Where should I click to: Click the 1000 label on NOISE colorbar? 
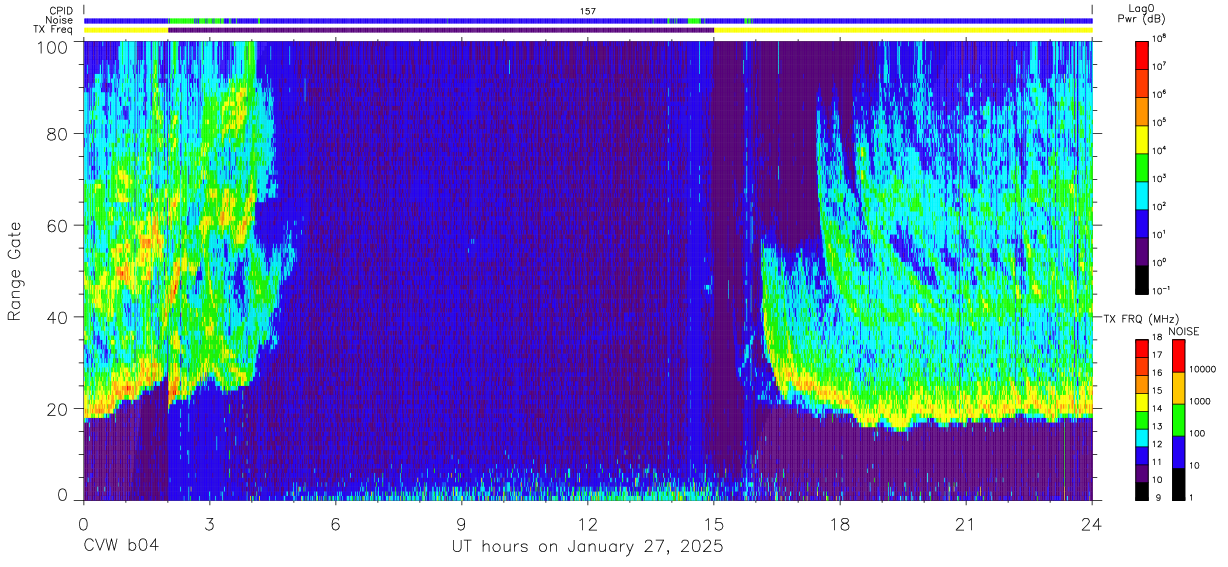click(1200, 401)
